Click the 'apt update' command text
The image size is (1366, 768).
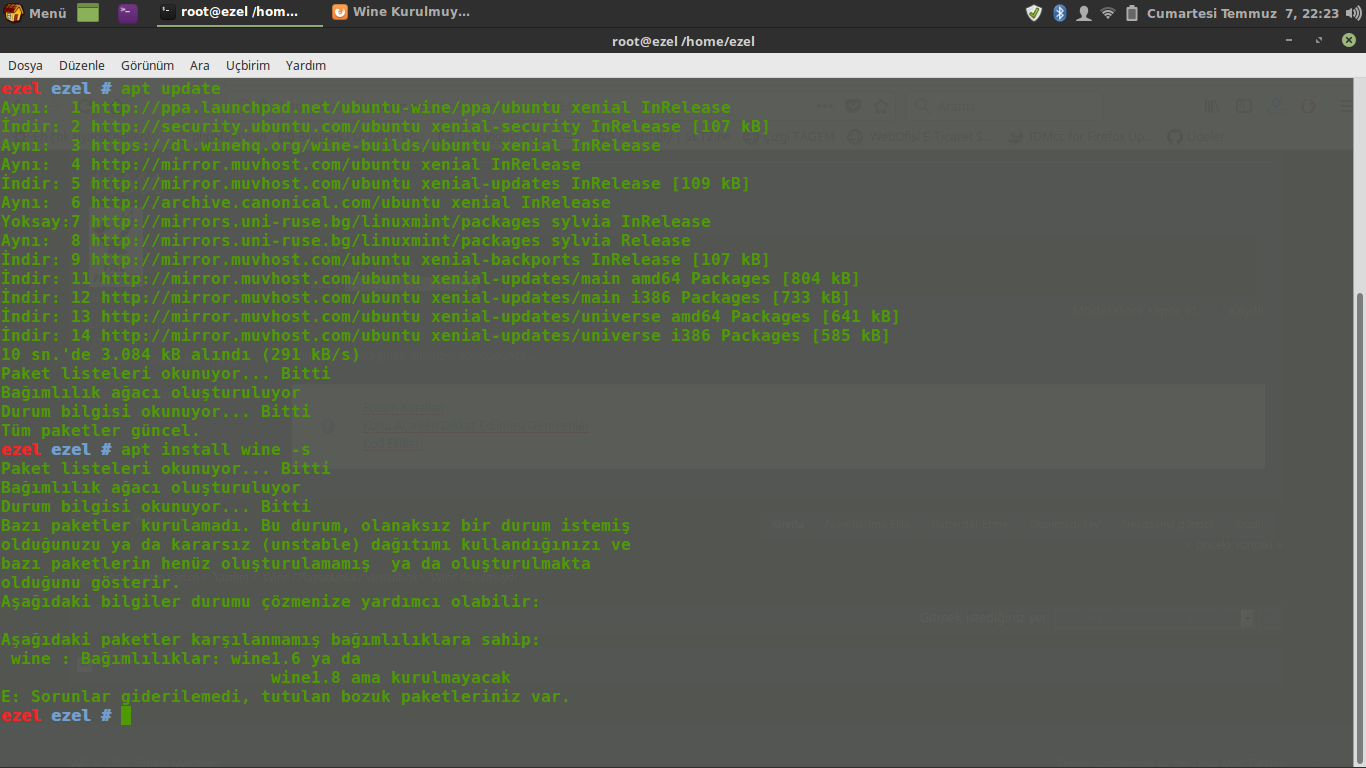[170, 89]
